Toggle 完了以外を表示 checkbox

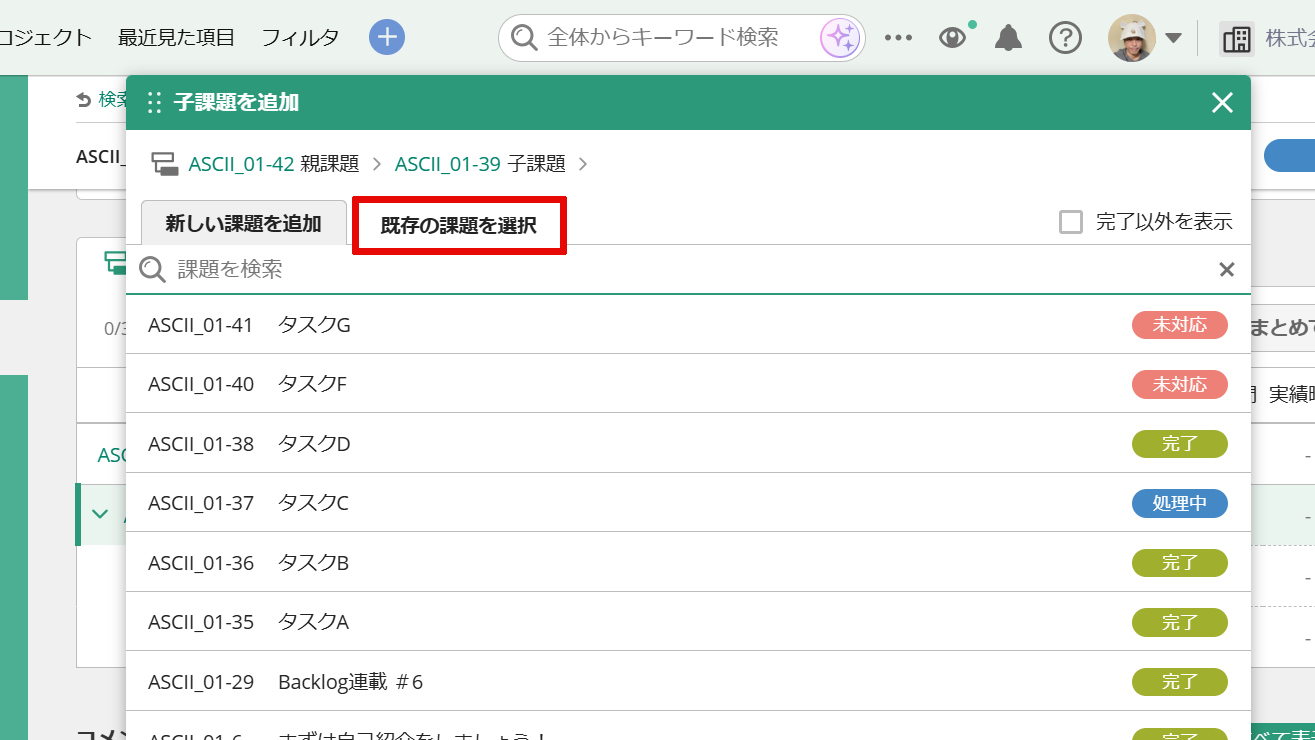[1071, 222]
